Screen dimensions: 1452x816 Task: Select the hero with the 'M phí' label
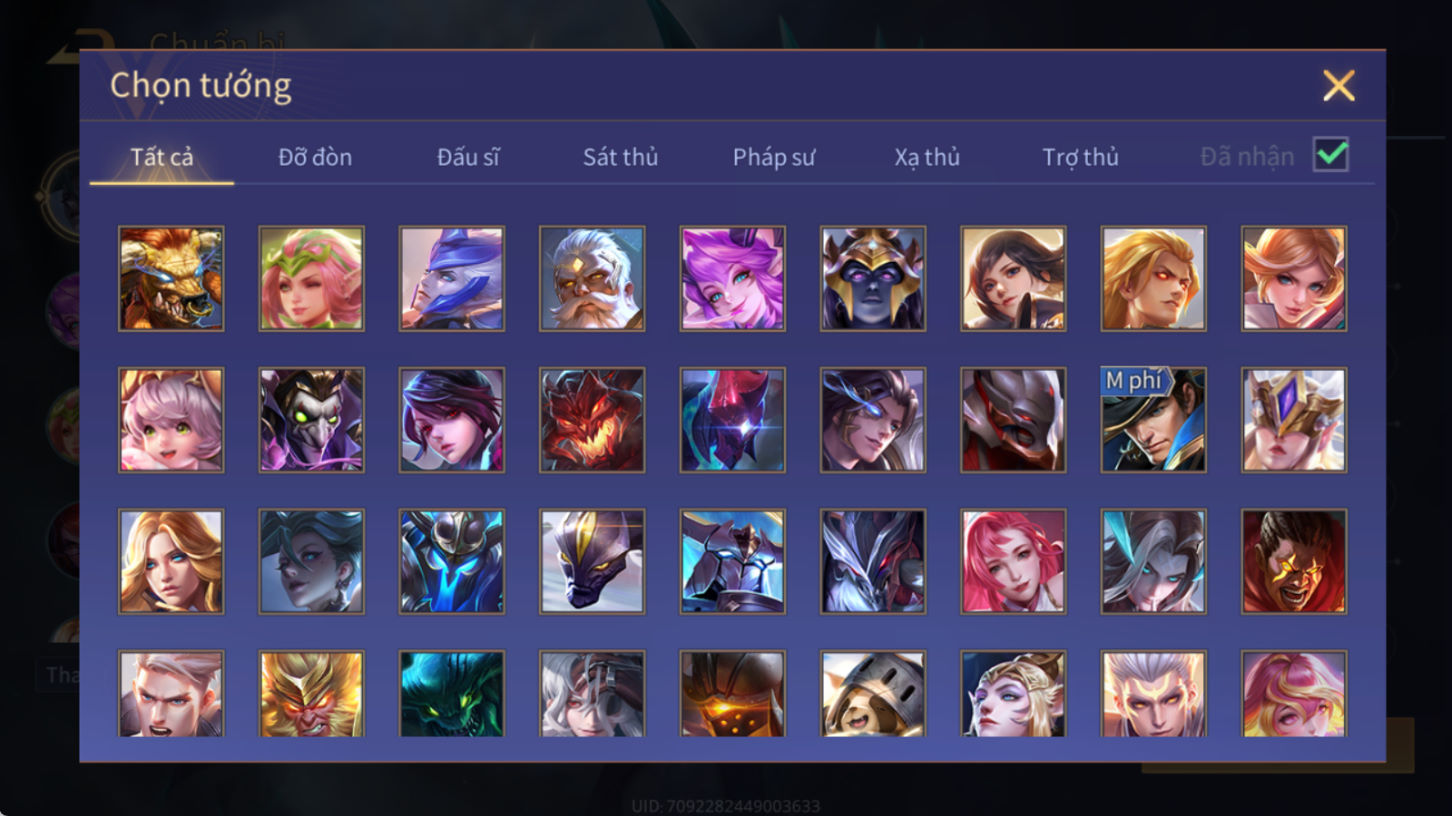(x=1153, y=420)
